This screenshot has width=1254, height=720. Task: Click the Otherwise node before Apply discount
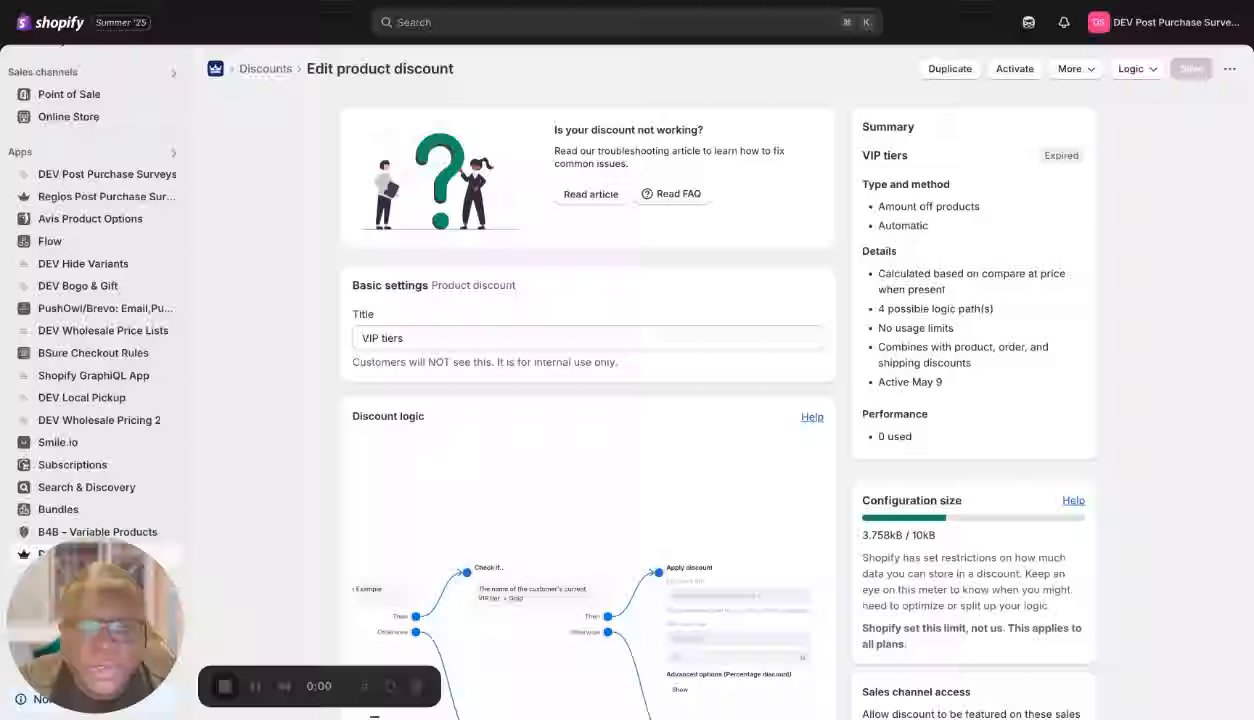pos(607,632)
